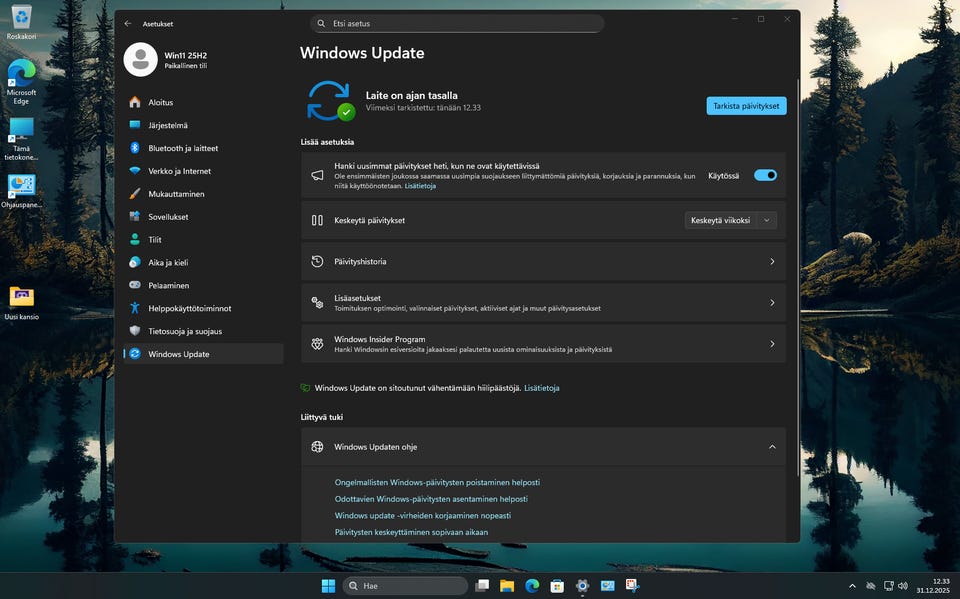Toggle the Hanki uusimmat päivitykset switch
Image resolution: width=960 pixels, height=599 pixels.
click(x=765, y=175)
